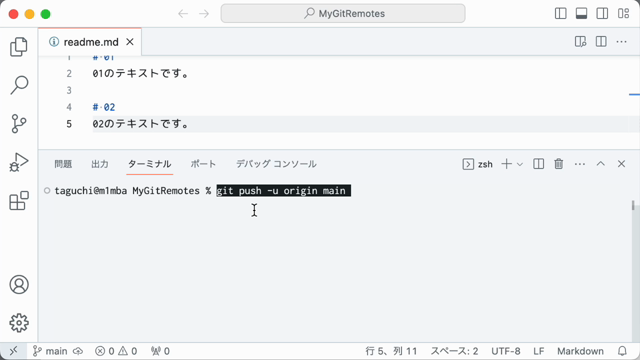Open the new terminal launch profile dropdown
The height and width of the screenshot is (360, 640).
pyautogui.click(x=520, y=164)
